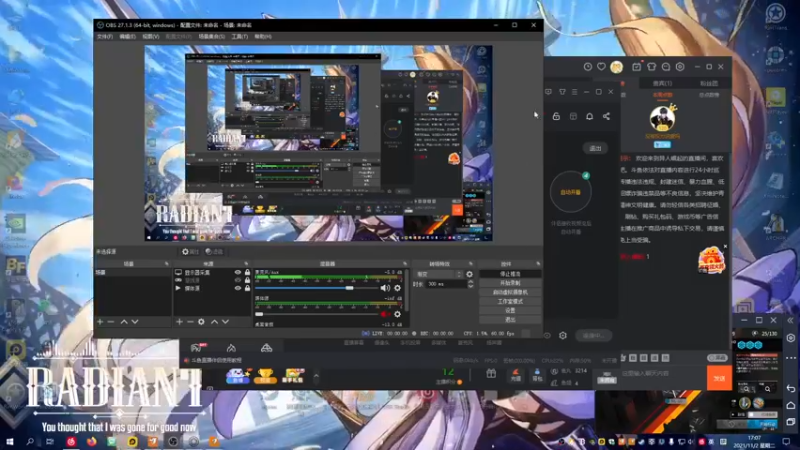Open the Firefox icon on the Windows taskbar
This screenshot has width=800, height=450.
[91, 441]
